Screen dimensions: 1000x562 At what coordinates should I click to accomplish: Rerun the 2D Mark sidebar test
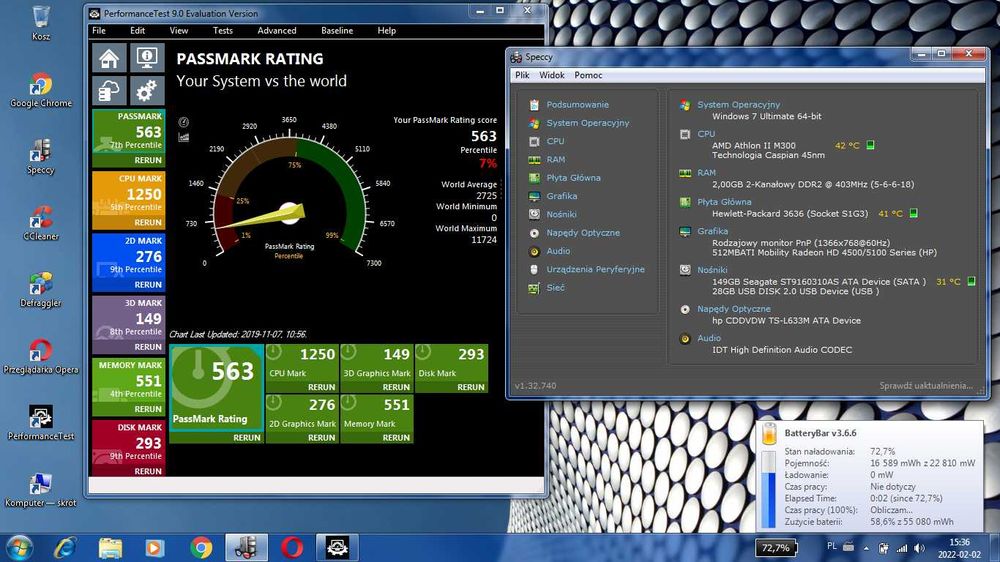148,285
